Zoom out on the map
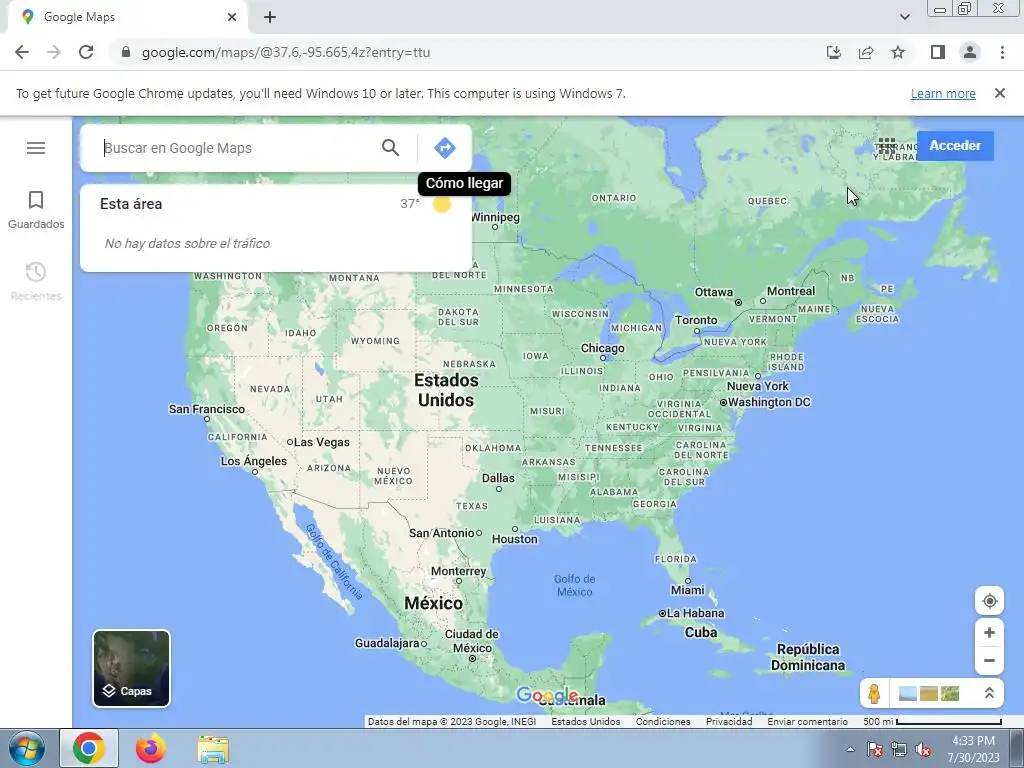 point(989,660)
